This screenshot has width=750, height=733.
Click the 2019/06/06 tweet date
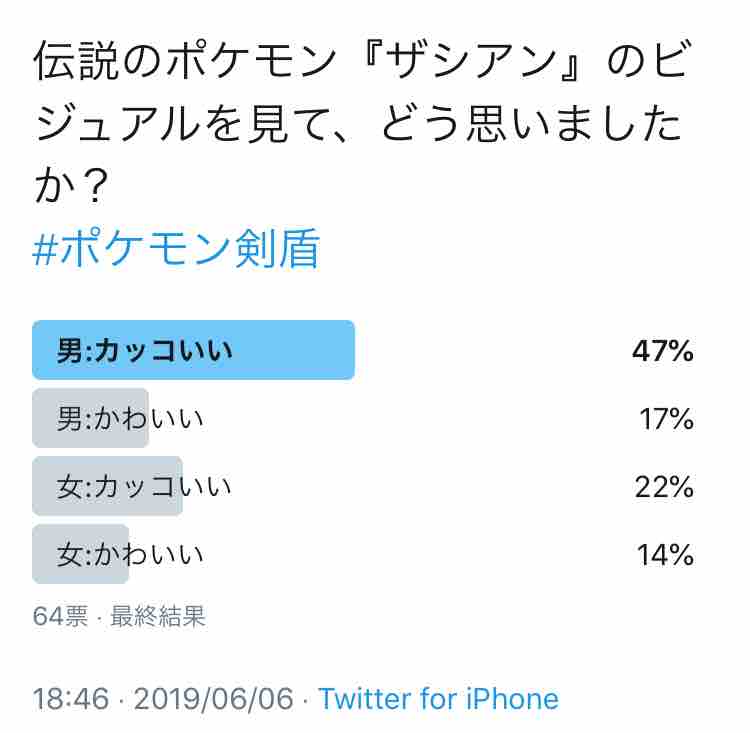213,699
